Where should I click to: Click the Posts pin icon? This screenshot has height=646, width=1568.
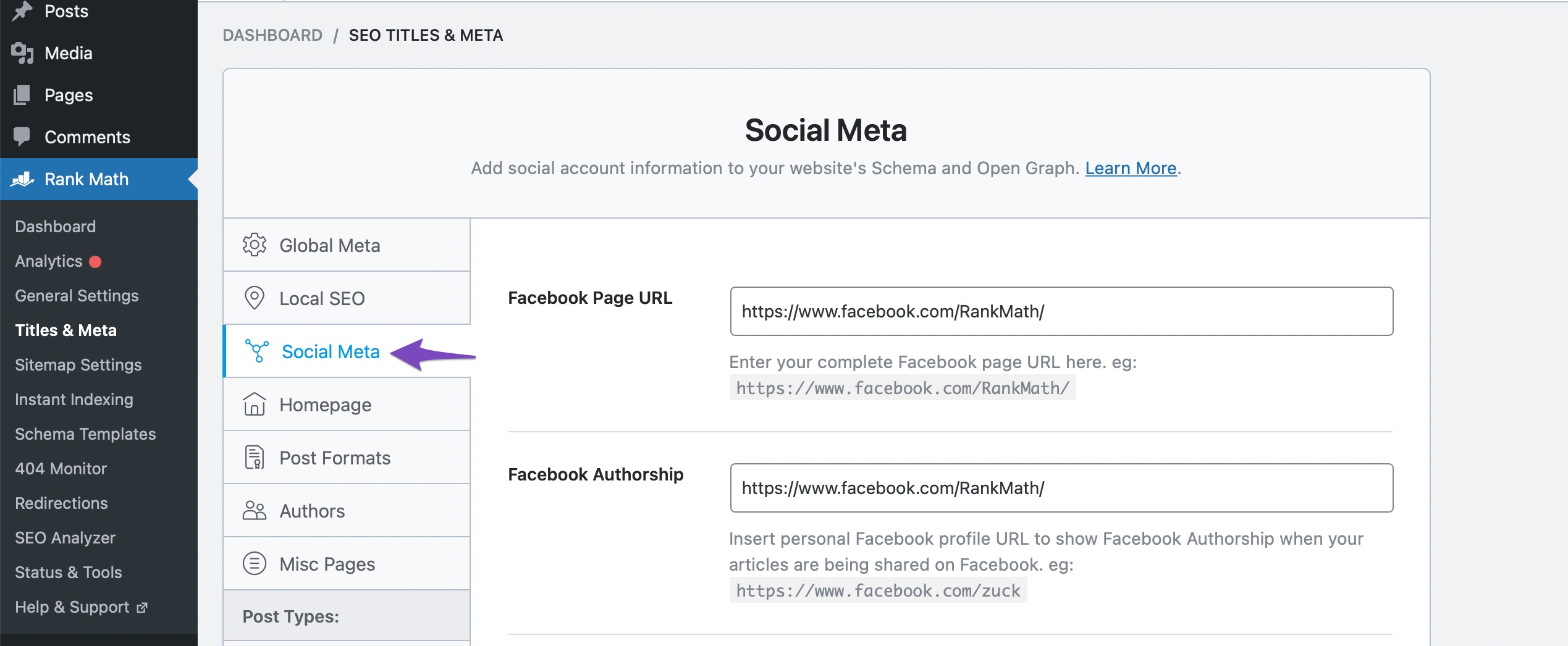[22, 11]
